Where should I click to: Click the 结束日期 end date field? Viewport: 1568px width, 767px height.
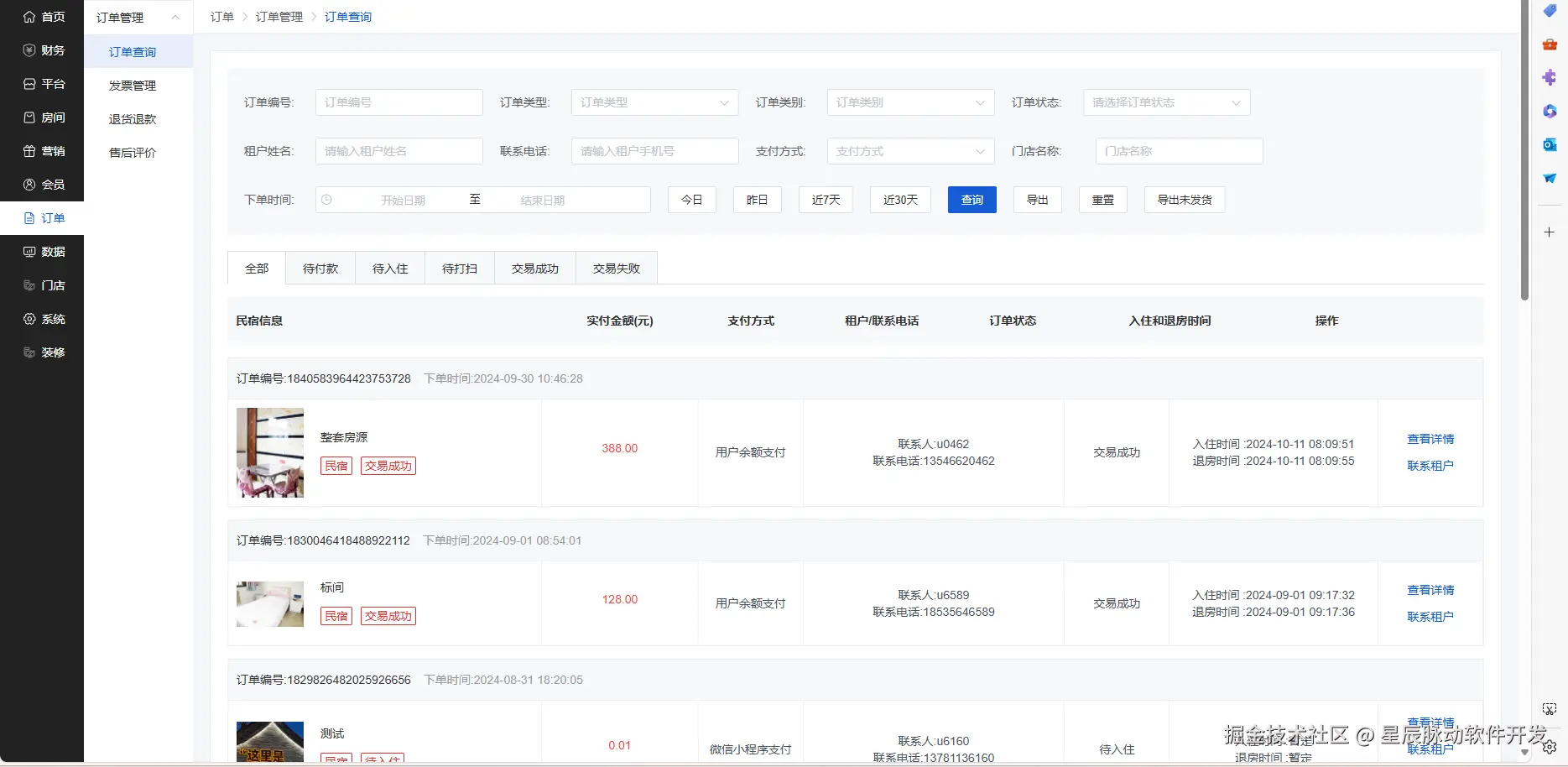542,201
